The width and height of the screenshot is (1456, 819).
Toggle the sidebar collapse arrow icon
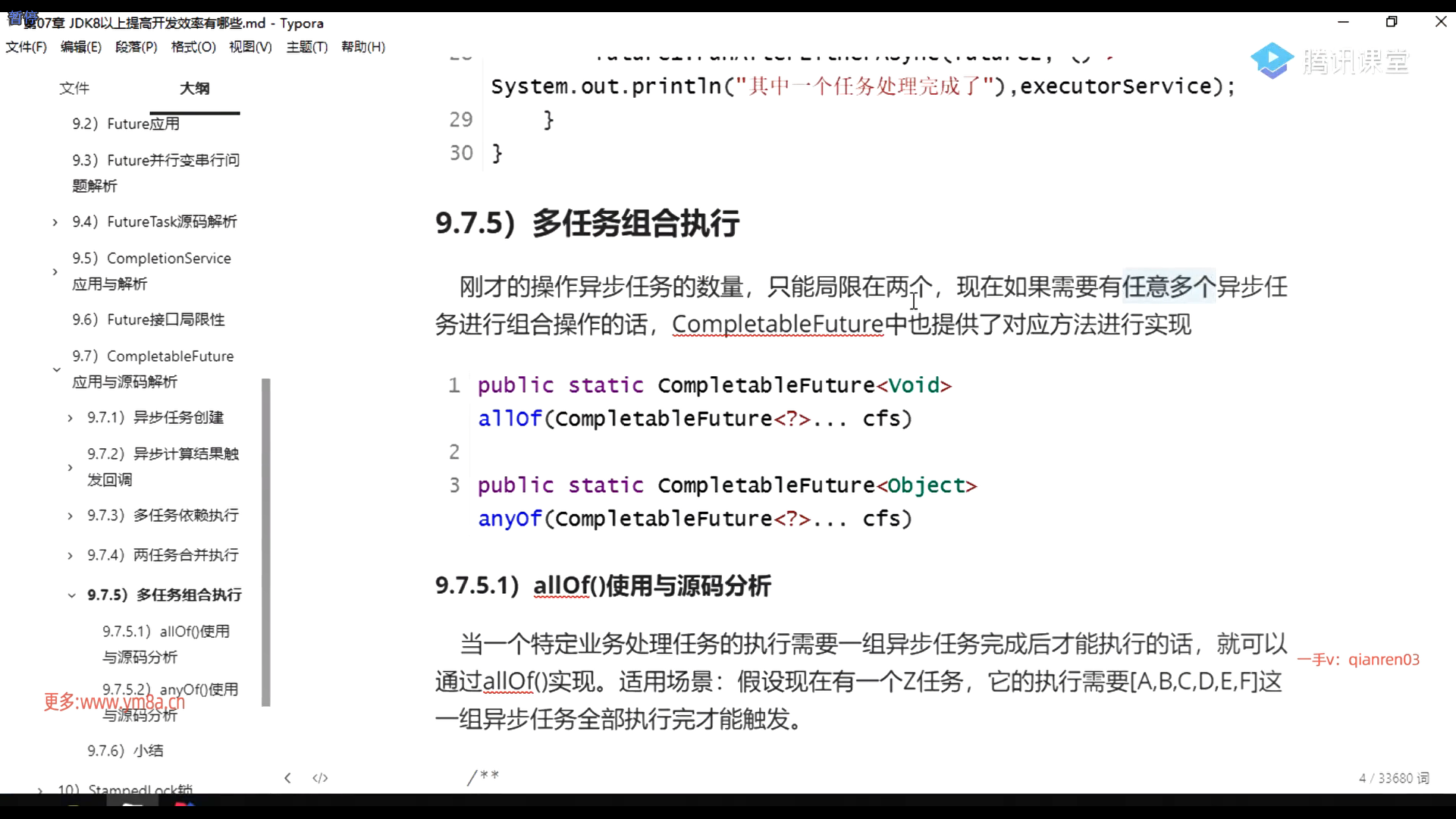point(287,778)
